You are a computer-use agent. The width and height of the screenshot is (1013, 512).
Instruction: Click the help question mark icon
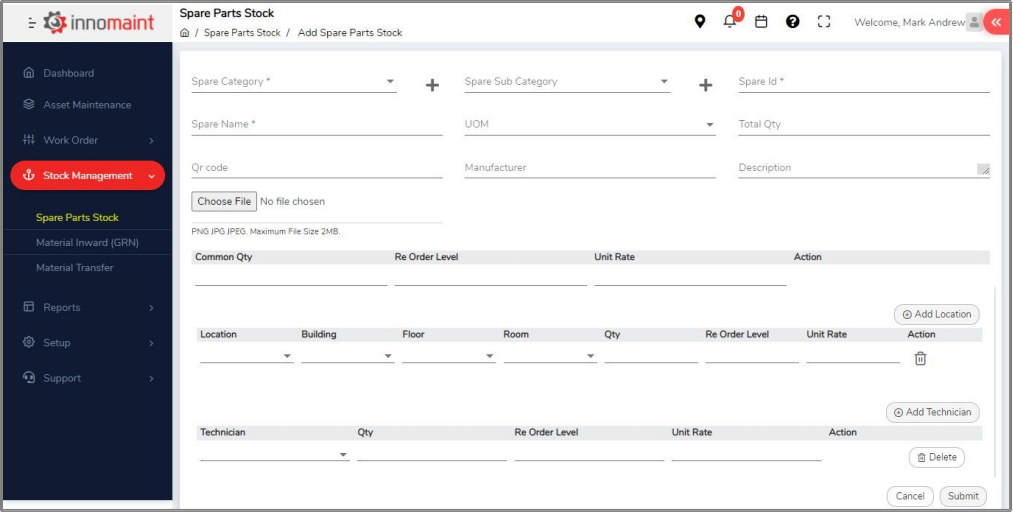[792, 21]
